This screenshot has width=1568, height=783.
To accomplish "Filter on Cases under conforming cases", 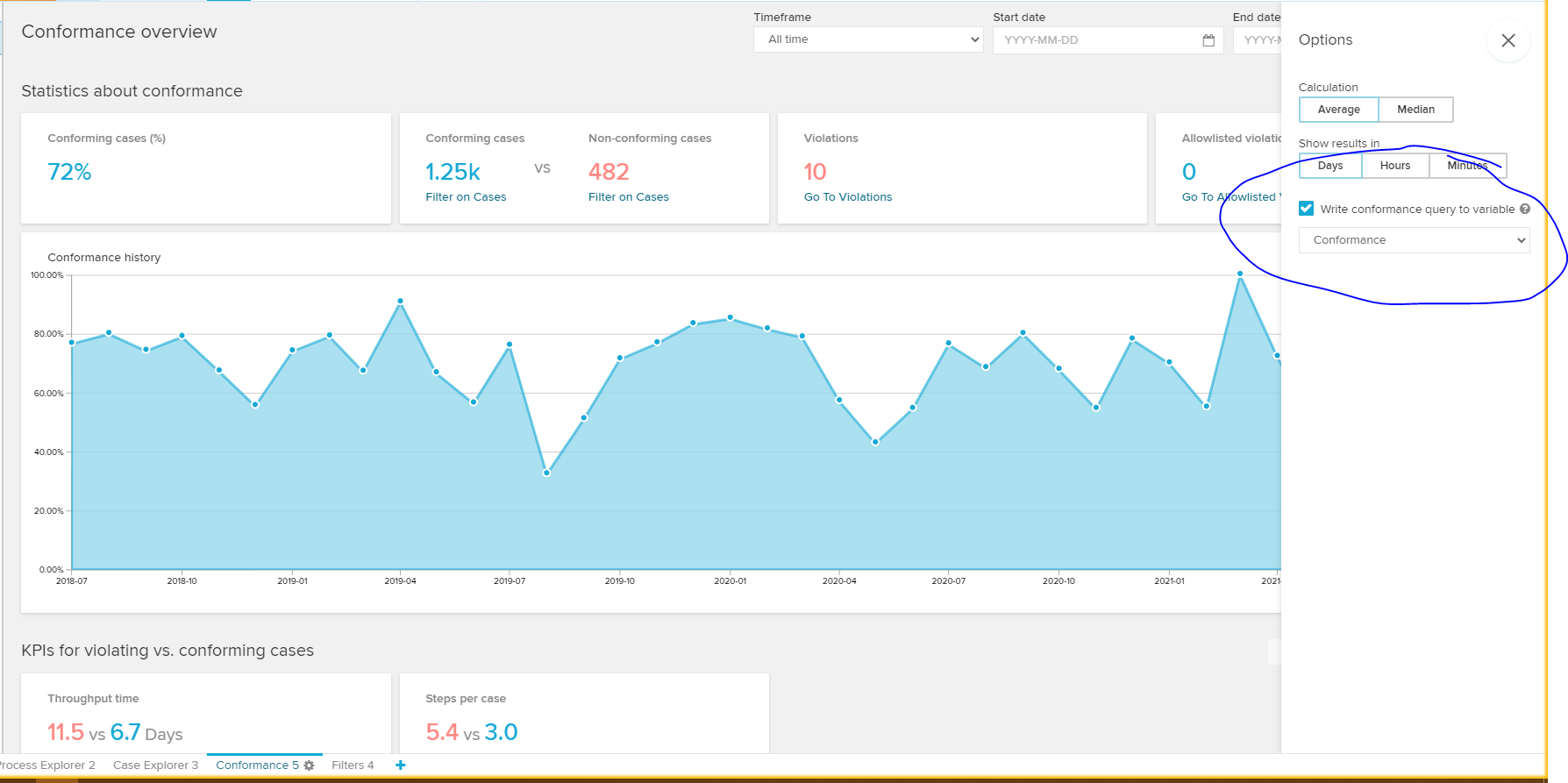I will [466, 197].
